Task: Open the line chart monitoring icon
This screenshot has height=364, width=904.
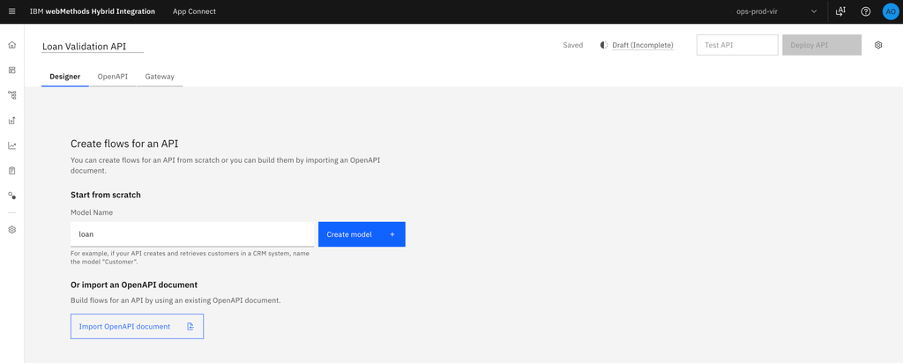Action: (x=12, y=146)
